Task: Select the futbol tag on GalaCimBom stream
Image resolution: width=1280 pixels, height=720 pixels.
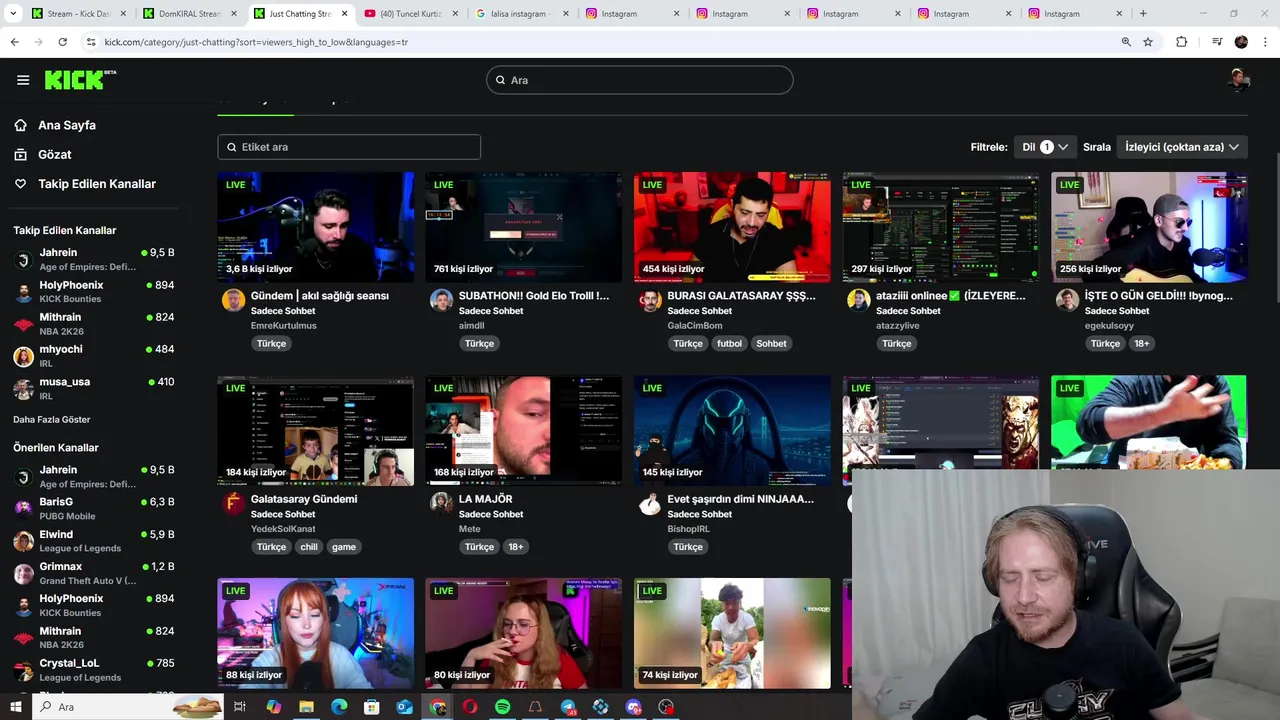Action: pyautogui.click(x=730, y=343)
